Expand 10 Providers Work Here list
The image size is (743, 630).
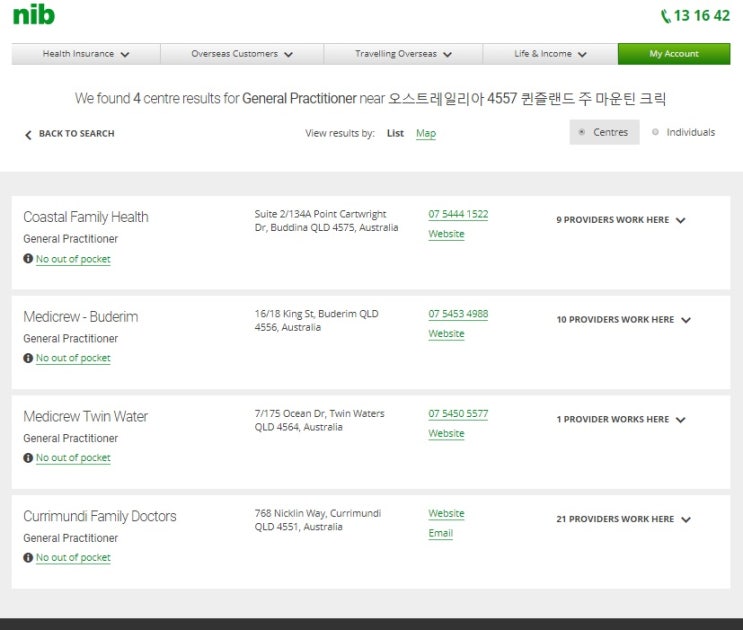624,320
